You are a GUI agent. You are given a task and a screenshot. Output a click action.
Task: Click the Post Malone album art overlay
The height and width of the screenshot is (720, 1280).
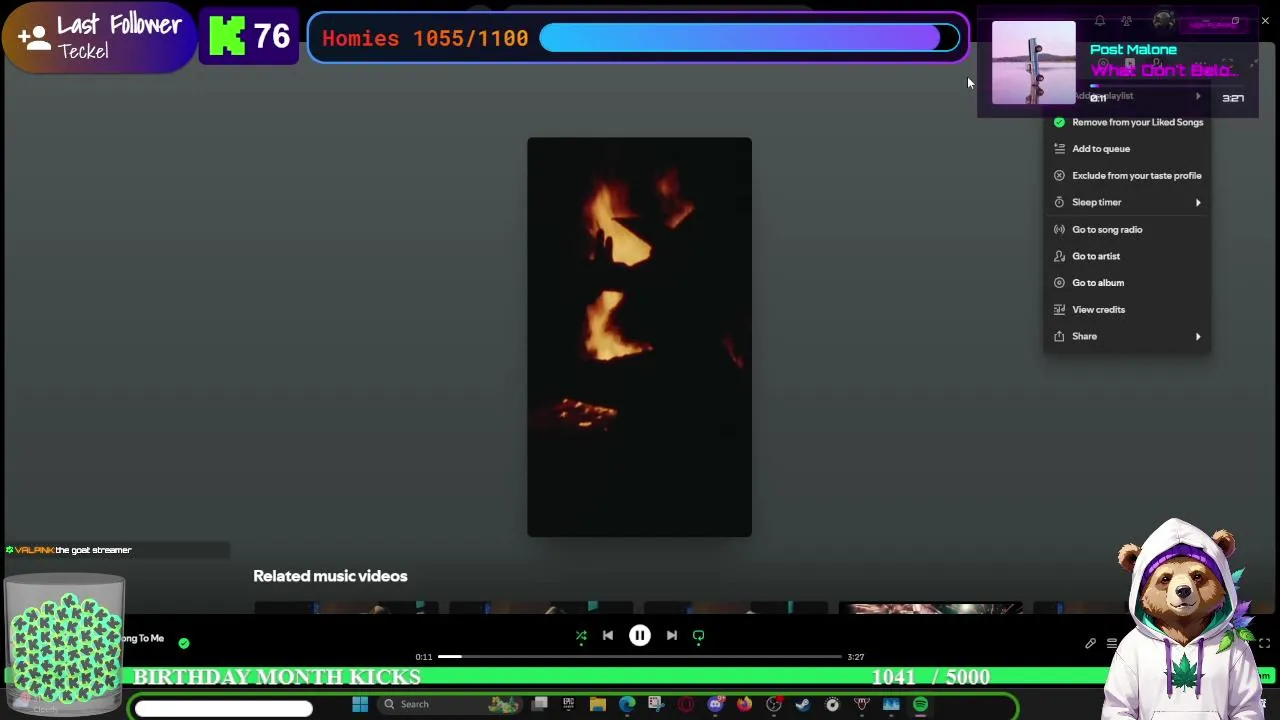[1034, 62]
